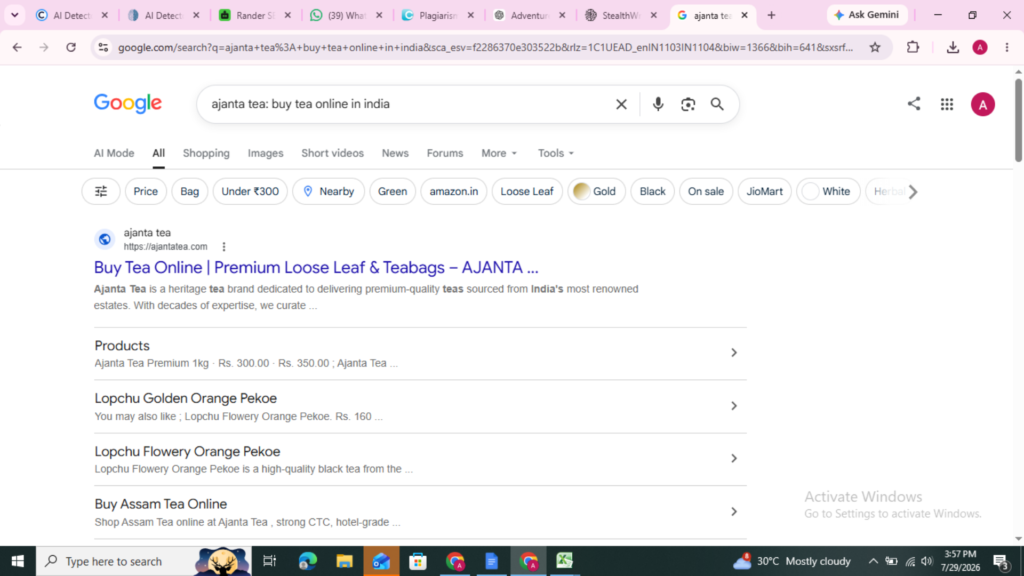Launch Microsoft Edge from taskbar
The height and width of the screenshot is (576, 1024).
pyautogui.click(x=308, y=561)
